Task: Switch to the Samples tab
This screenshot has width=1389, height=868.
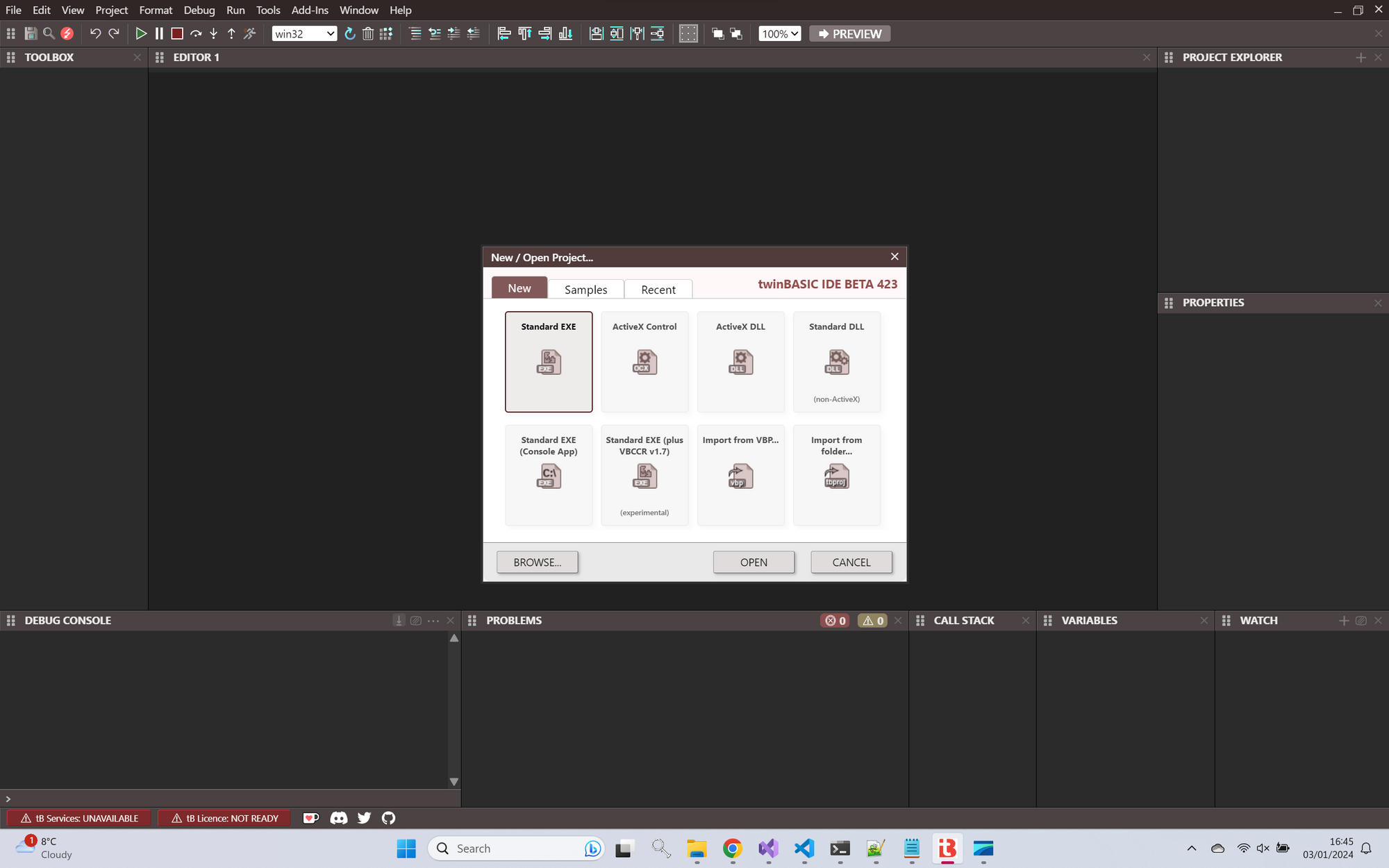Action: [585, 290]
